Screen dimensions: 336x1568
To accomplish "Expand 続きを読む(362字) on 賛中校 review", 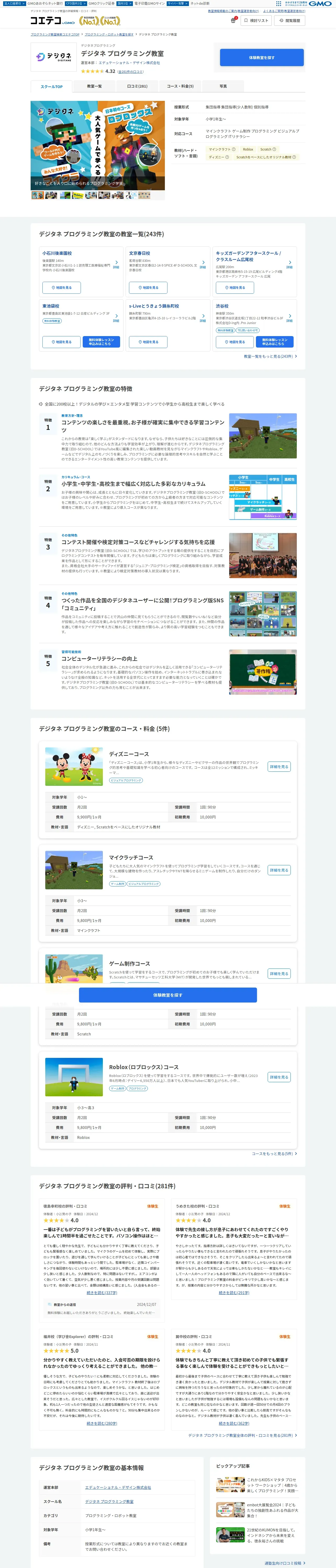I will (x=234, y=1423).
